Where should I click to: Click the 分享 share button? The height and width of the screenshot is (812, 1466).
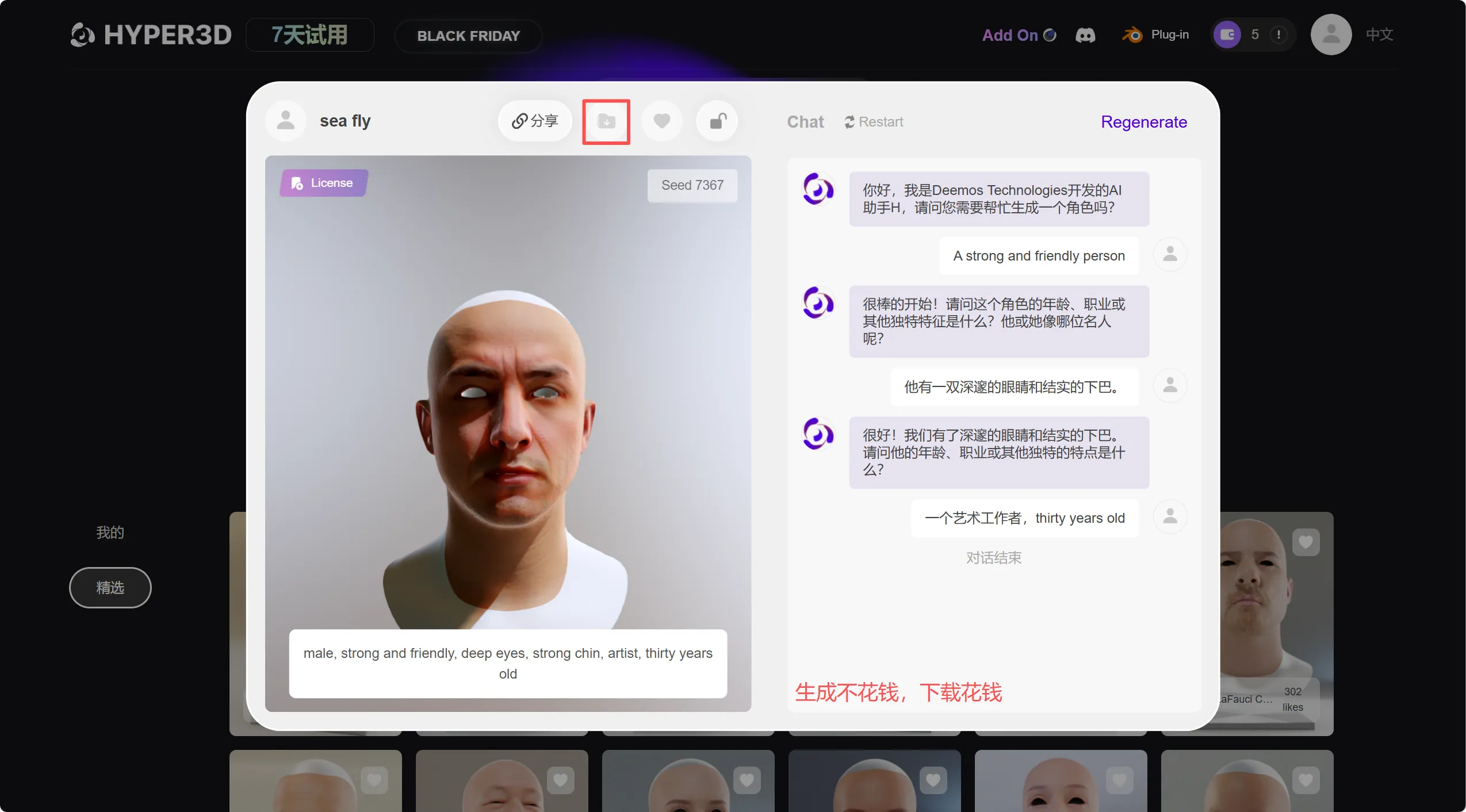coord(535,121)
